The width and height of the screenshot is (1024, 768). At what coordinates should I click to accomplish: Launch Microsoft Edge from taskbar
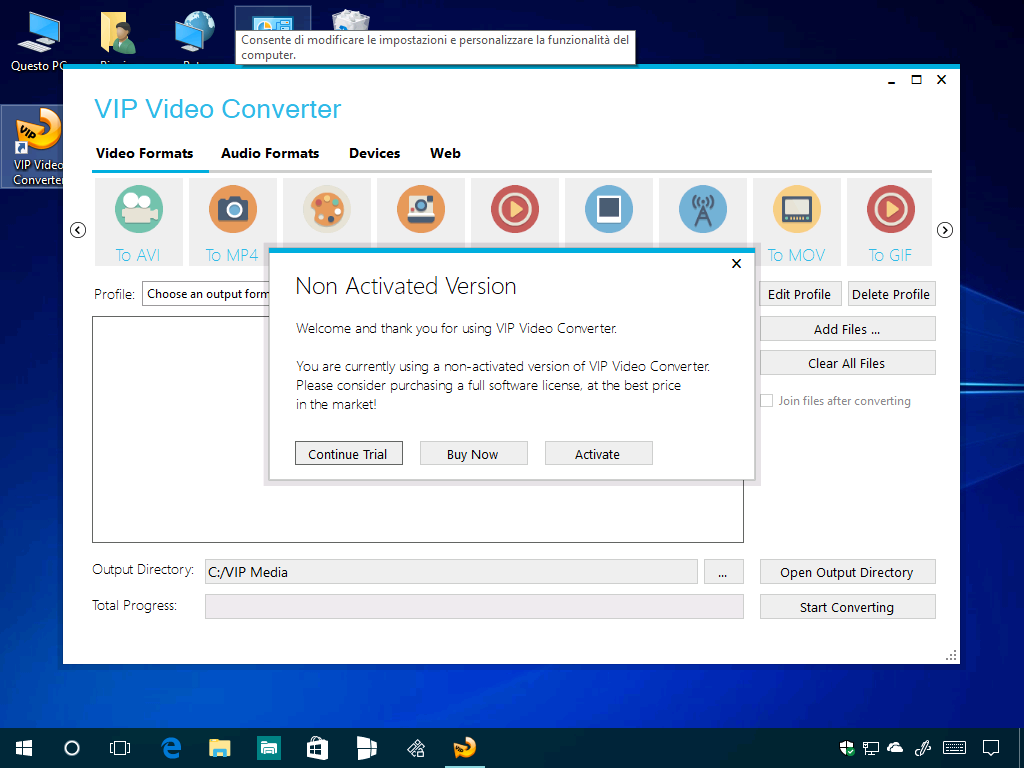(x=171, y=748)
